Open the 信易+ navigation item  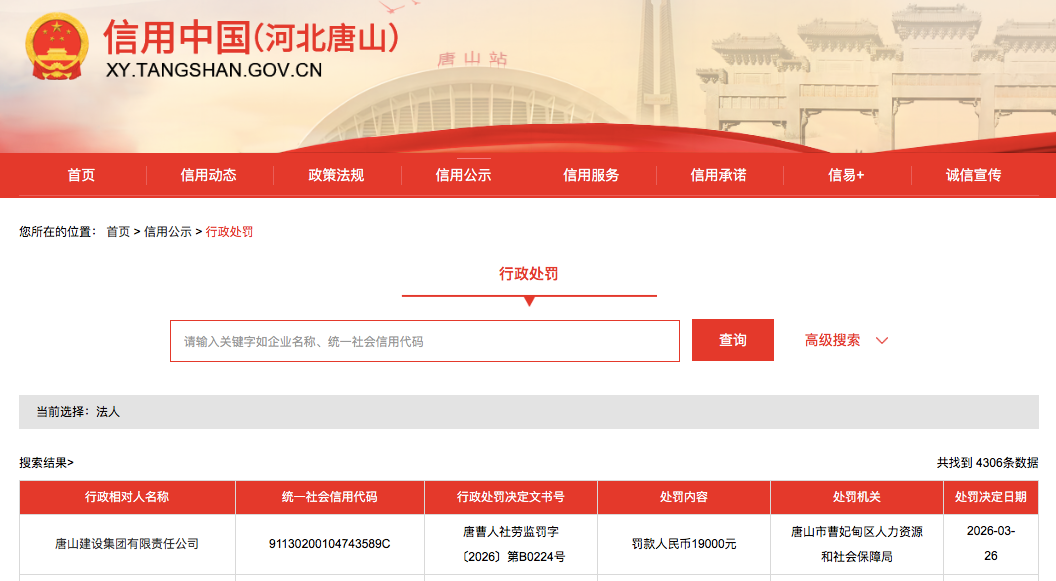pos(846,175)
